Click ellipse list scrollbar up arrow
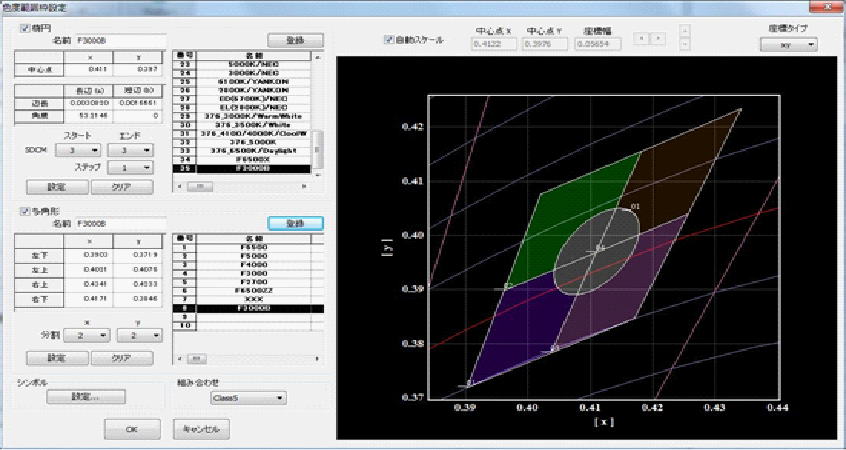Screen dimensions: 846x450 (x=318, y=56)
